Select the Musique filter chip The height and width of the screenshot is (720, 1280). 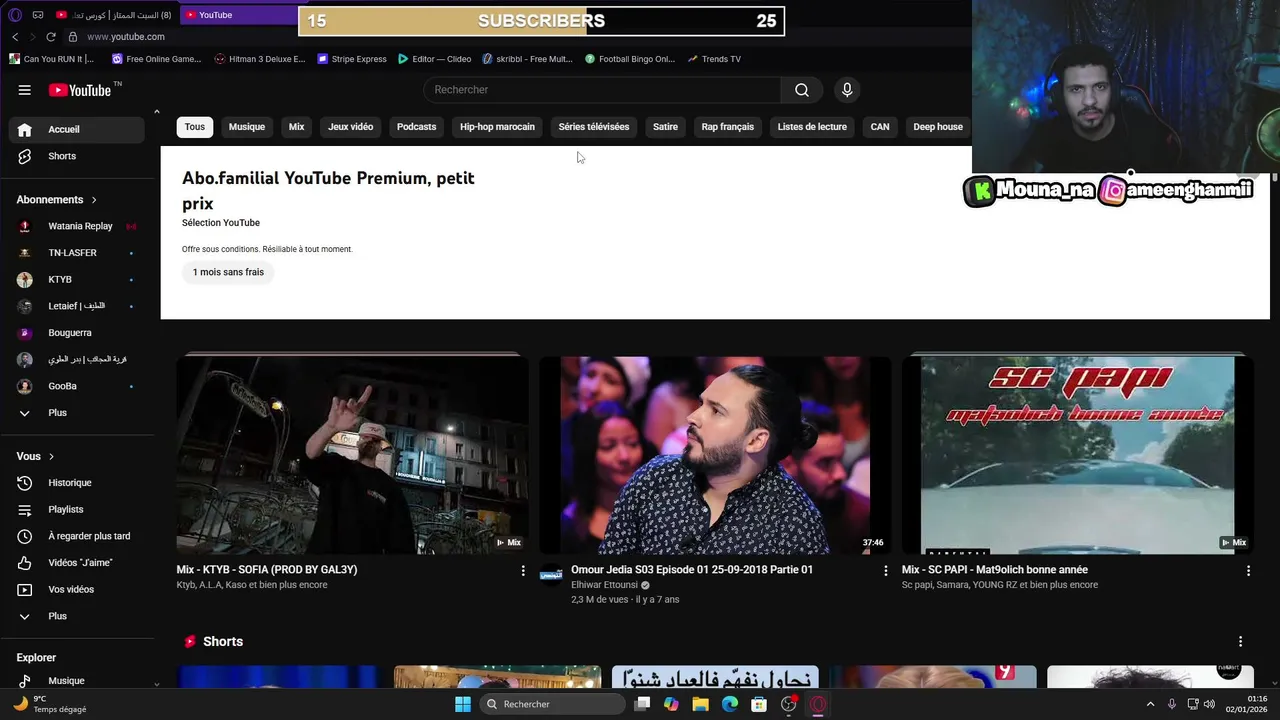point(247,127)
